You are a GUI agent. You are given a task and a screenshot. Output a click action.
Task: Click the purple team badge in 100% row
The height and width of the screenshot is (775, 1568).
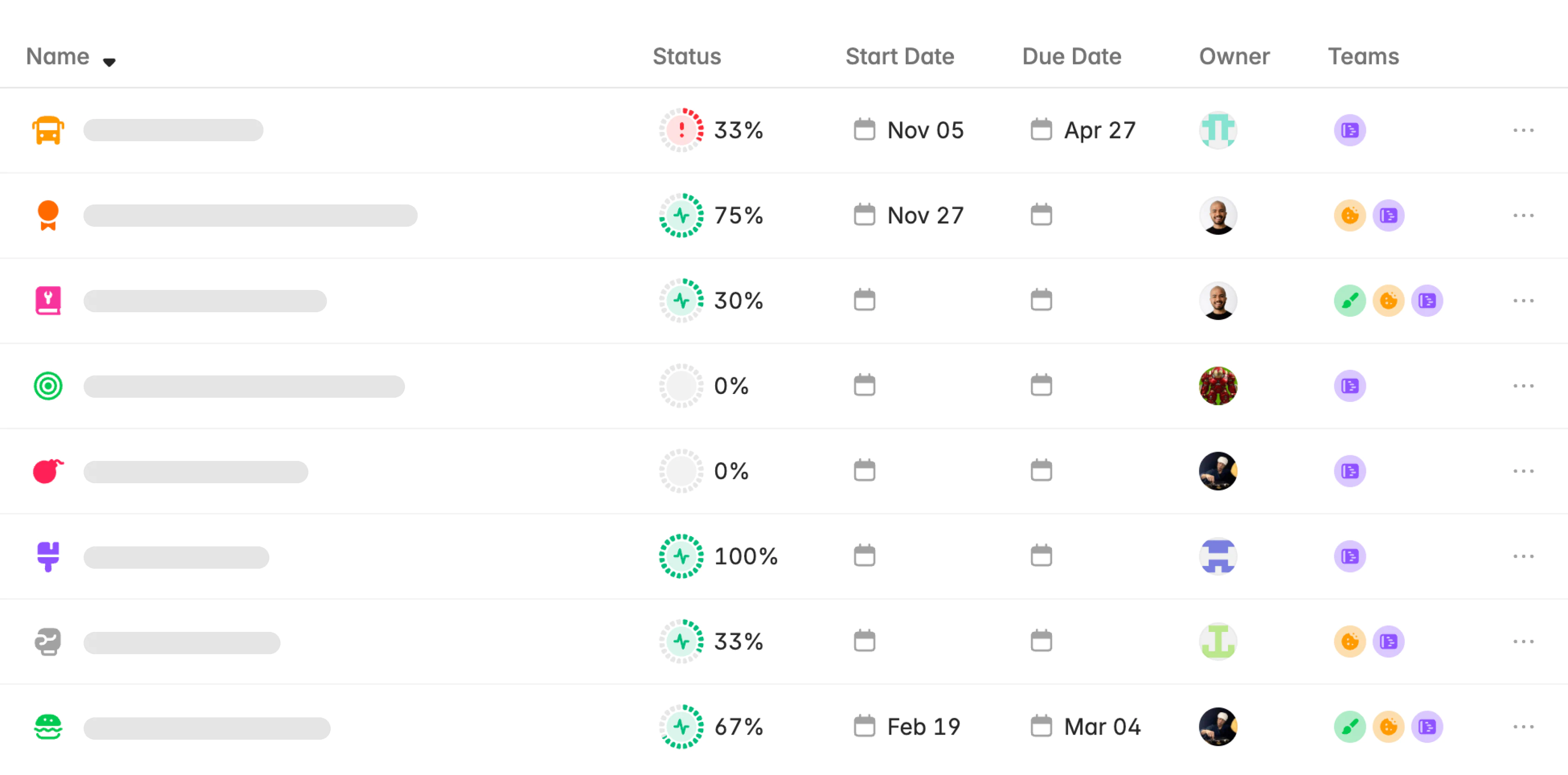1350,556
